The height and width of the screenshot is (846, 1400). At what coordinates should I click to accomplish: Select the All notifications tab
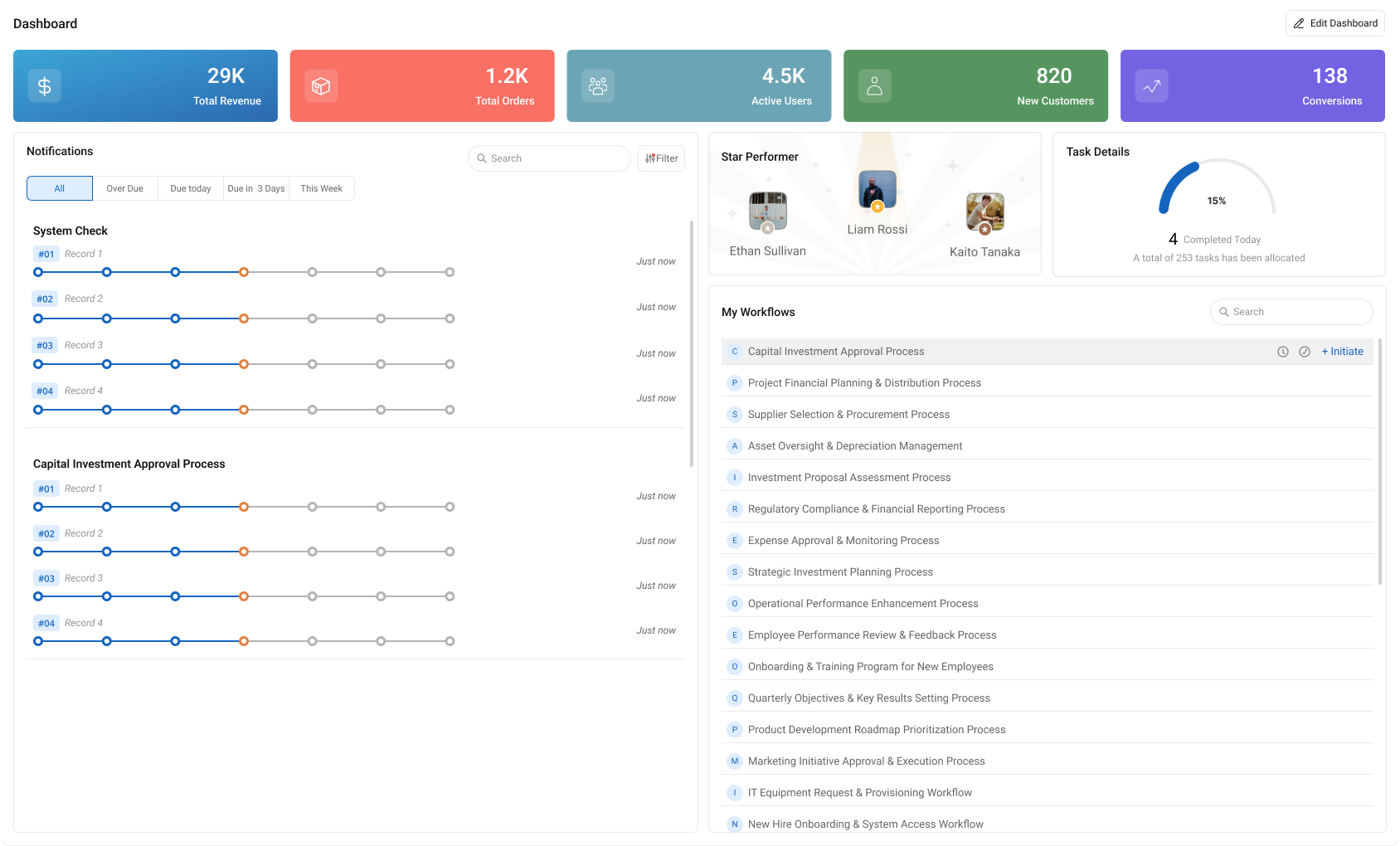coord(60,188)
